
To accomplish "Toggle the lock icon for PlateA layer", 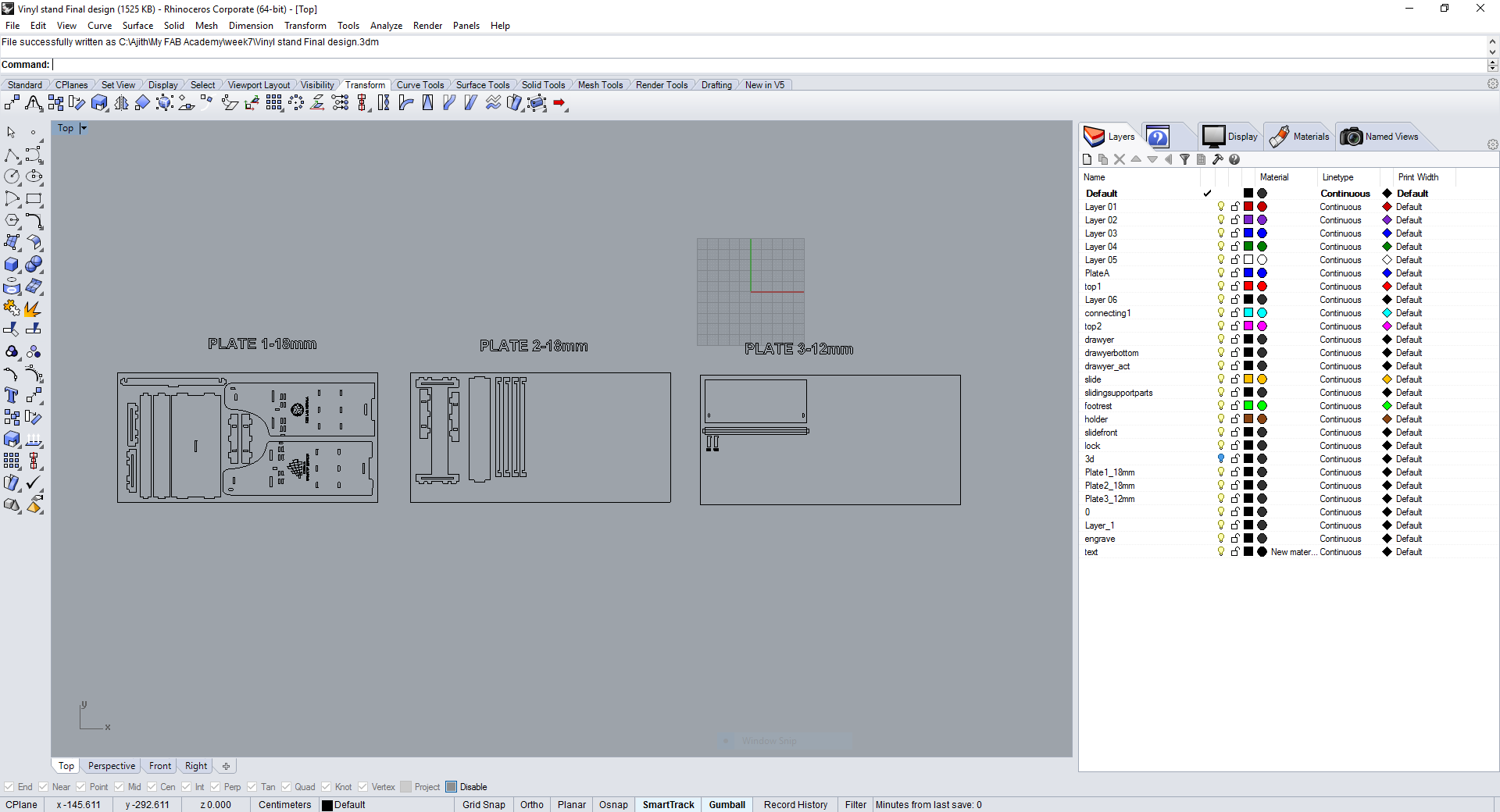I will click(x=1235, y=273).
